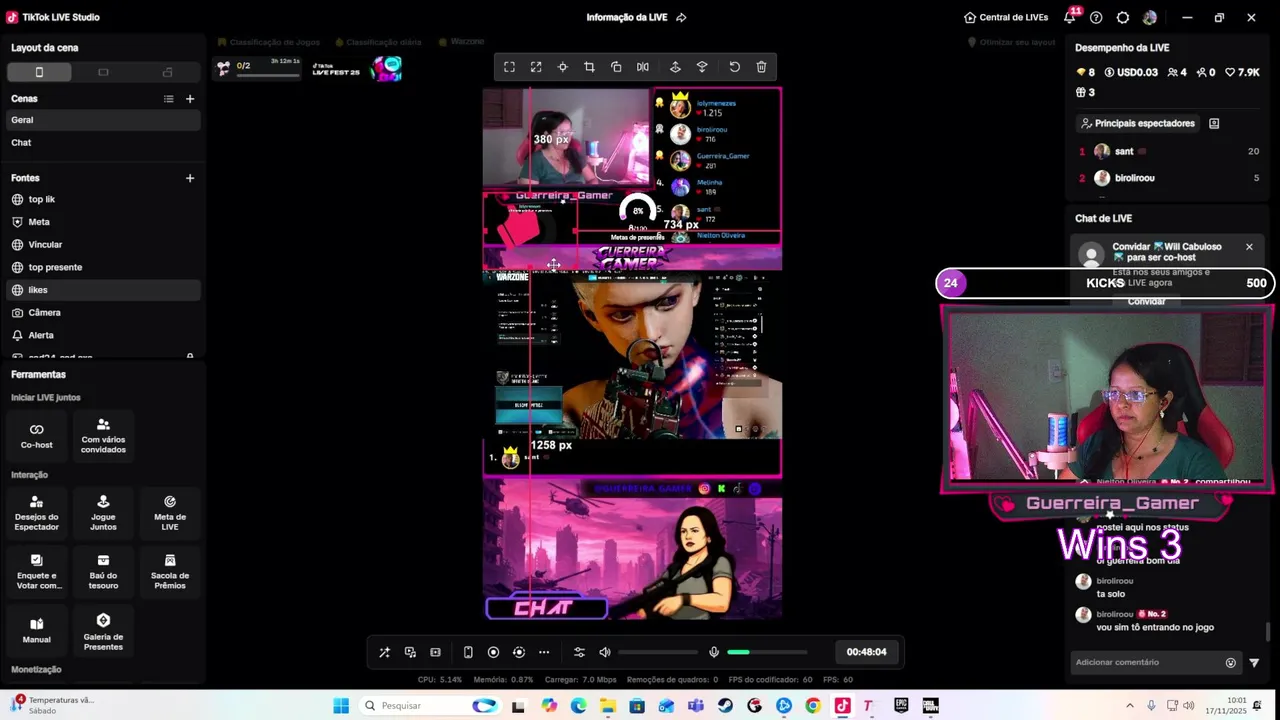
Task: Select the likes source
Action: point(103,290)
